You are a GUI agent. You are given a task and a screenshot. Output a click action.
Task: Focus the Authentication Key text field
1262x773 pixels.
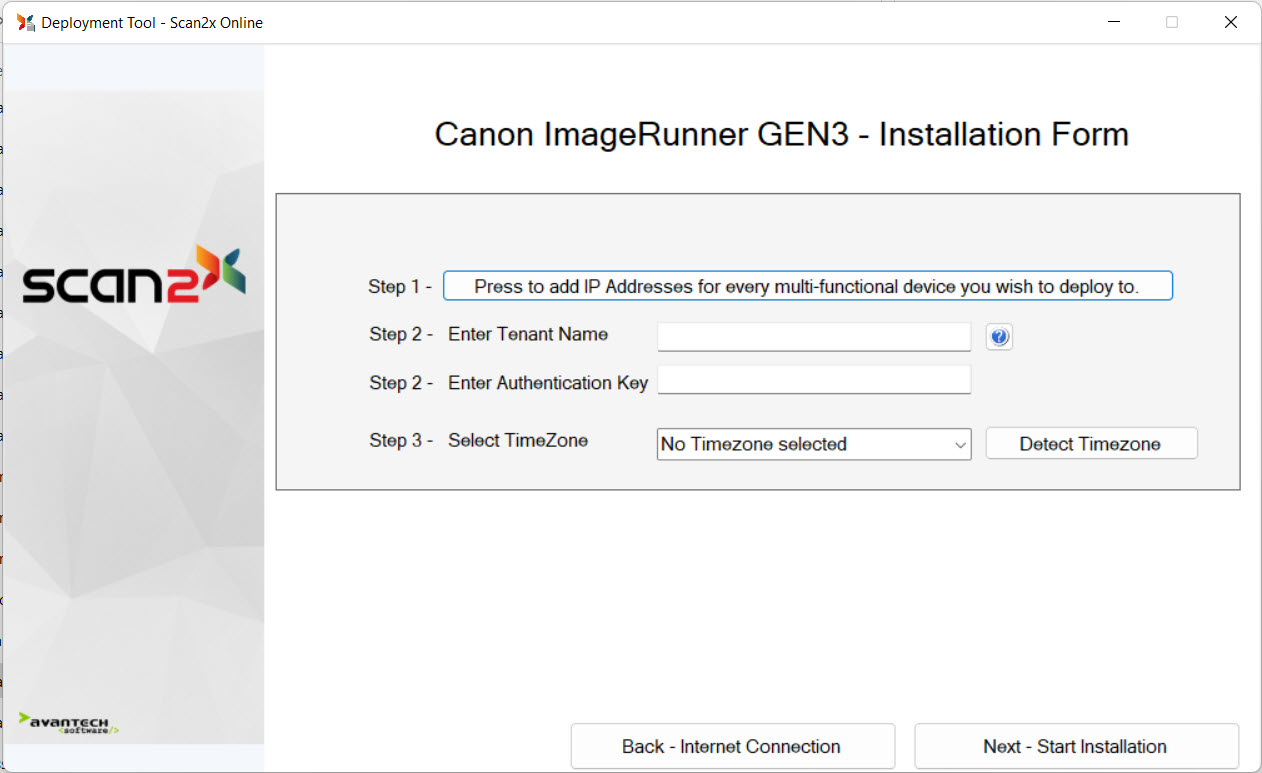pos(813,380)
